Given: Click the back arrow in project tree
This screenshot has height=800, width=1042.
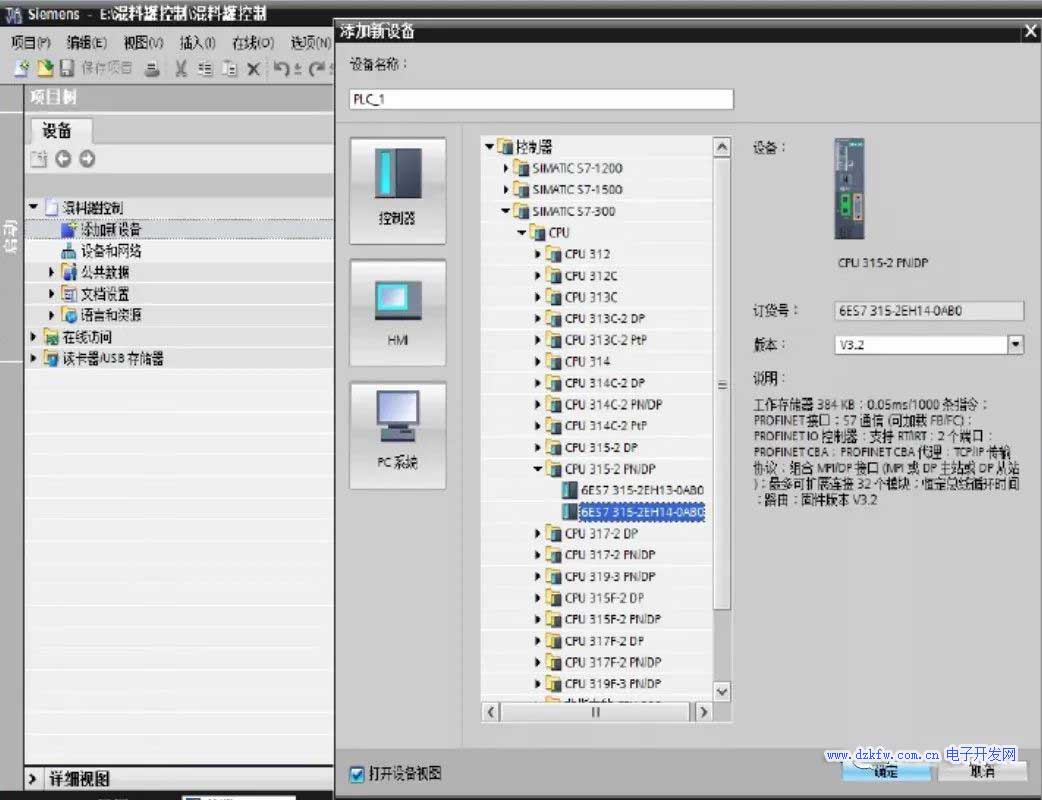Looking at the screenshot, I should point(63,159).
